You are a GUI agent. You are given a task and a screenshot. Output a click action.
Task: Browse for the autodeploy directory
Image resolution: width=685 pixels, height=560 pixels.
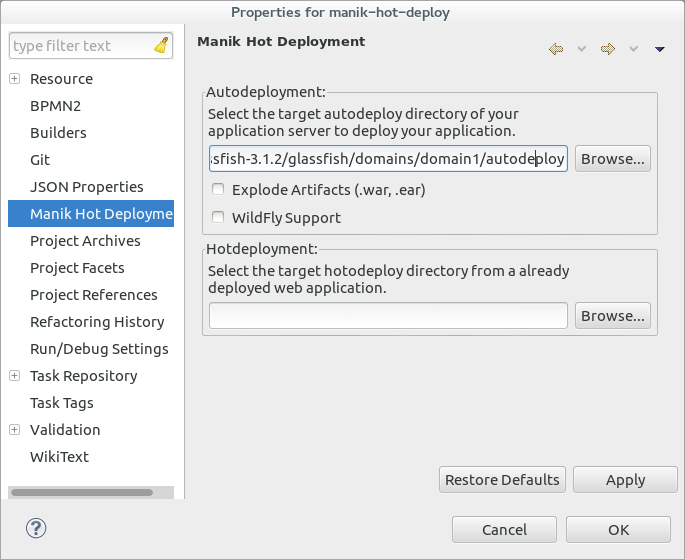point(612,159)
